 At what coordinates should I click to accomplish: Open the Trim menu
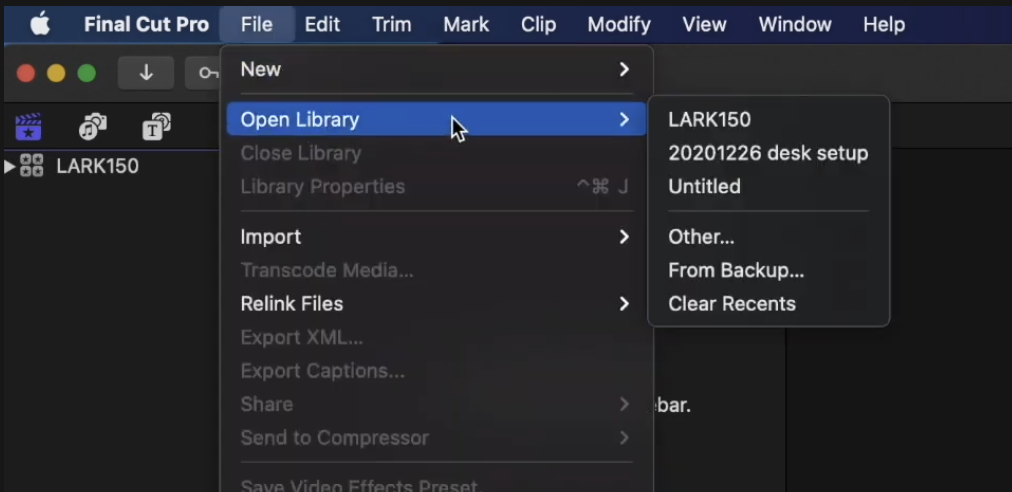392,25
